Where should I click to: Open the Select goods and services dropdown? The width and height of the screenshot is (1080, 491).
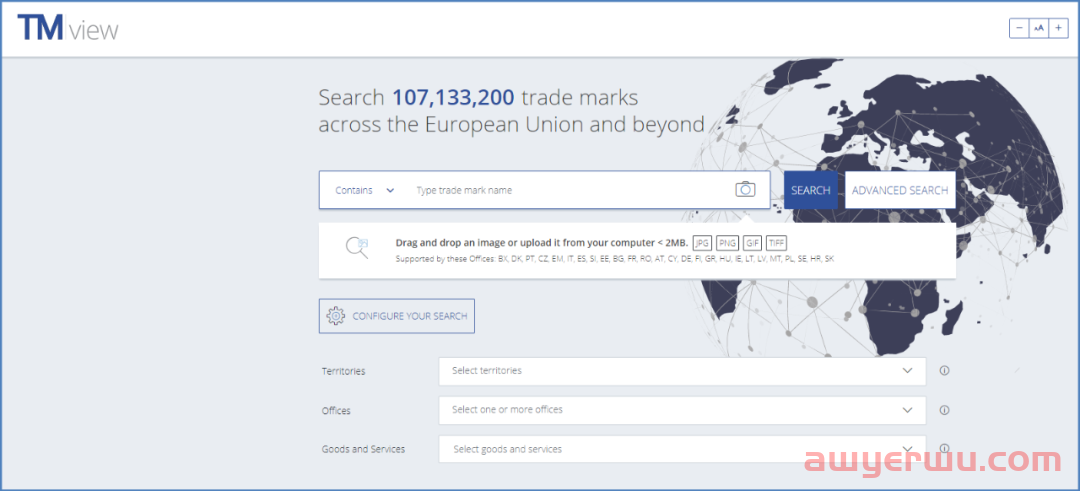[682, 449]
